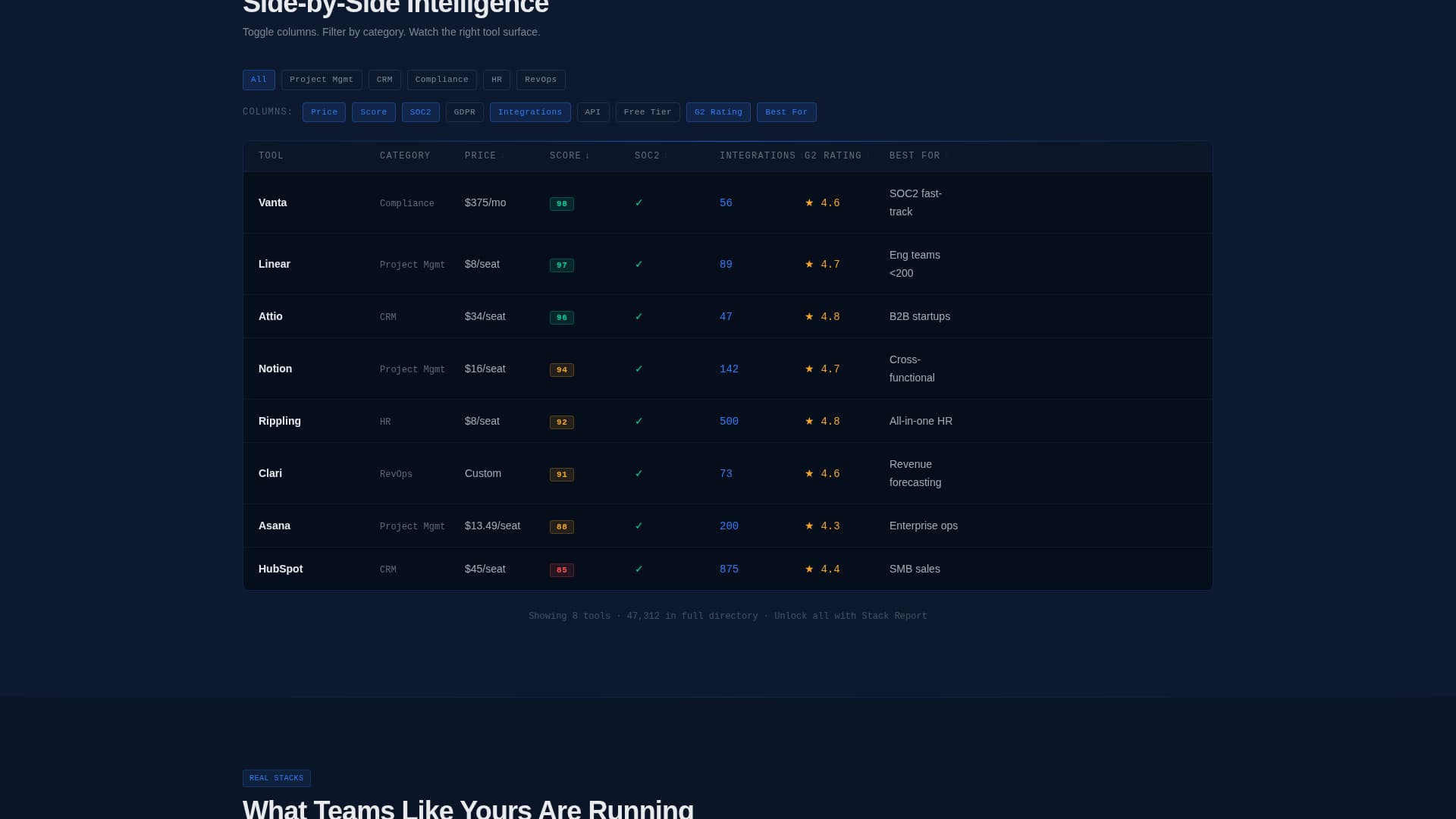Filter tools by CRM category
Viewport: 1456px width, 819px height.
(384, 80)
